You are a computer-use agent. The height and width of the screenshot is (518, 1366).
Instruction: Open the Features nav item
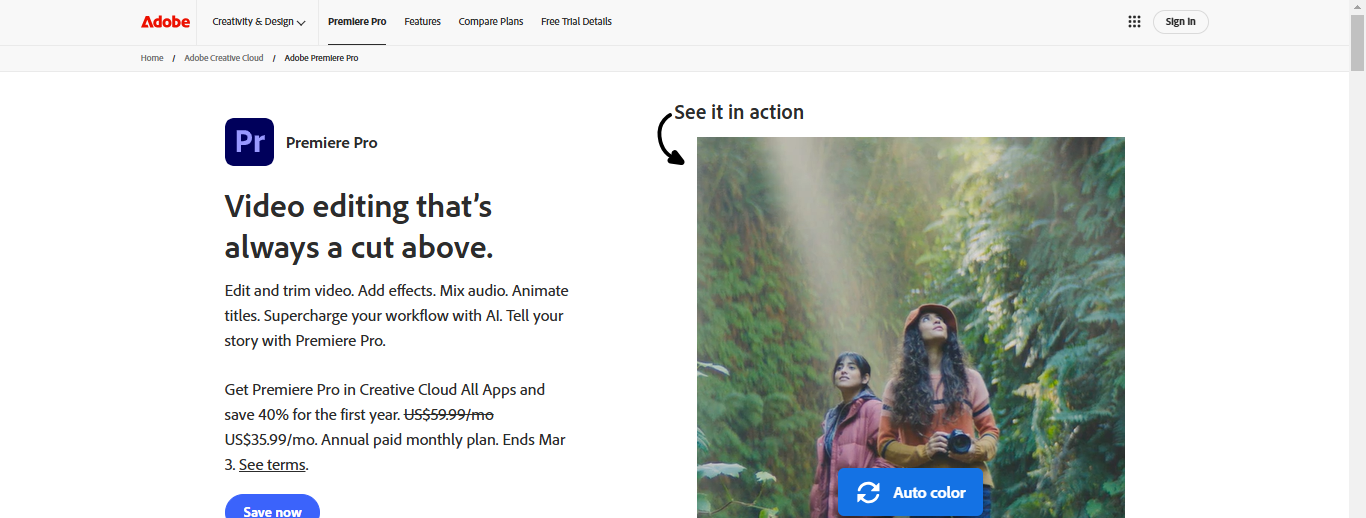[x=422, y=22]
